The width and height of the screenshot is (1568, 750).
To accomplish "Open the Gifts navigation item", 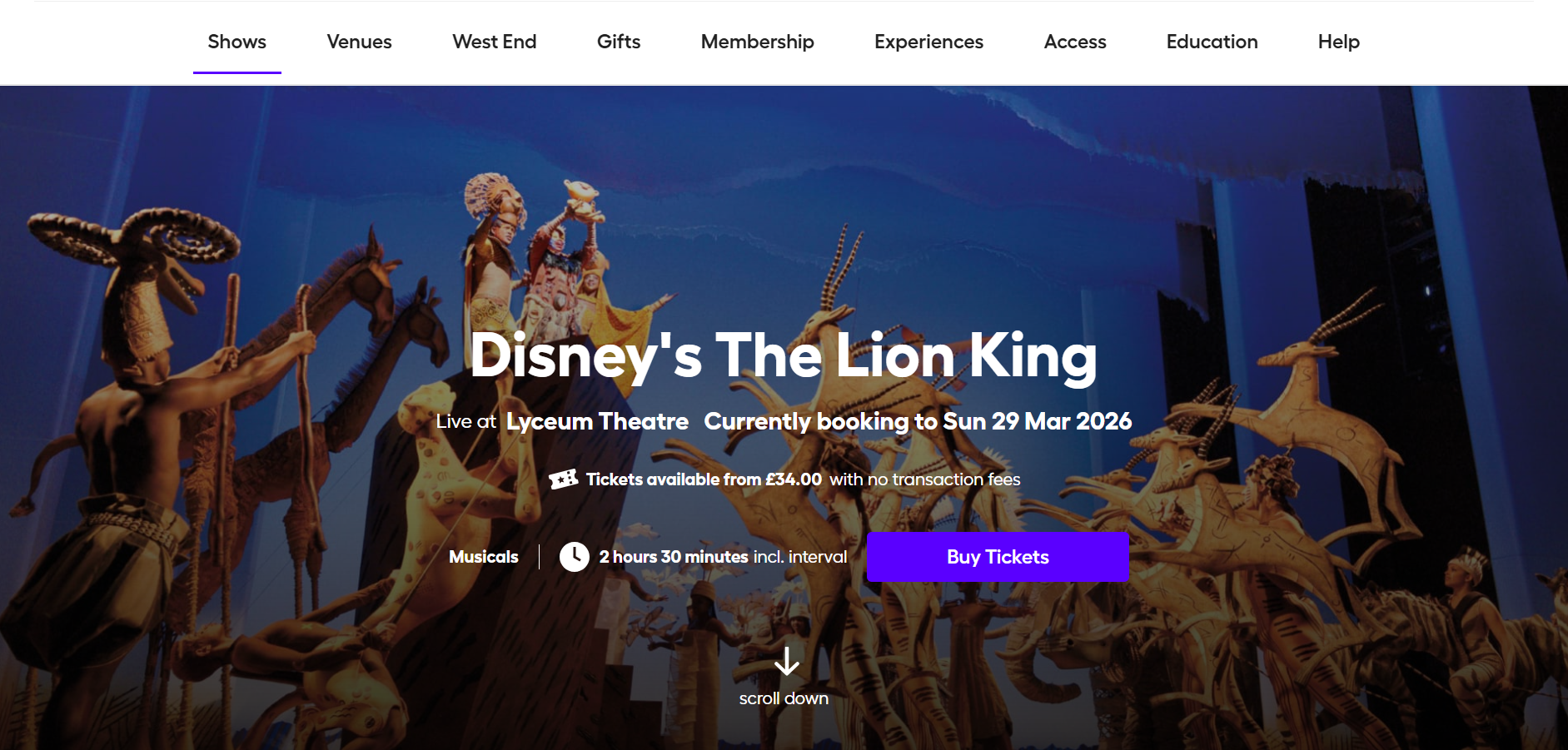I will pos(619,42).
